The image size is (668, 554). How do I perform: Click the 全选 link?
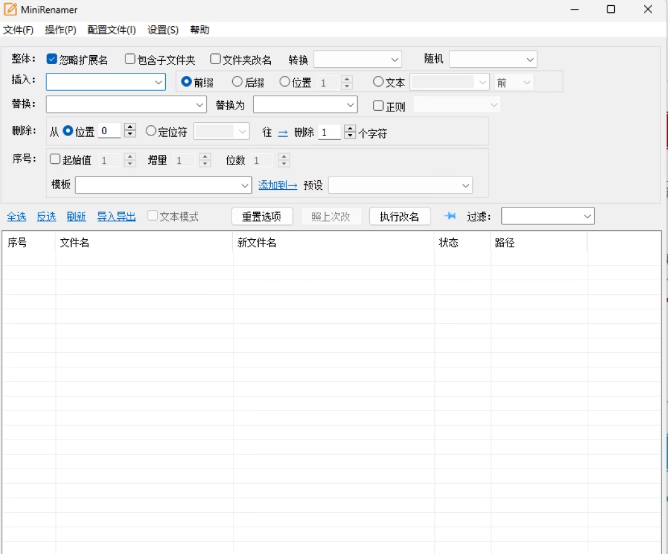[17, 216]
